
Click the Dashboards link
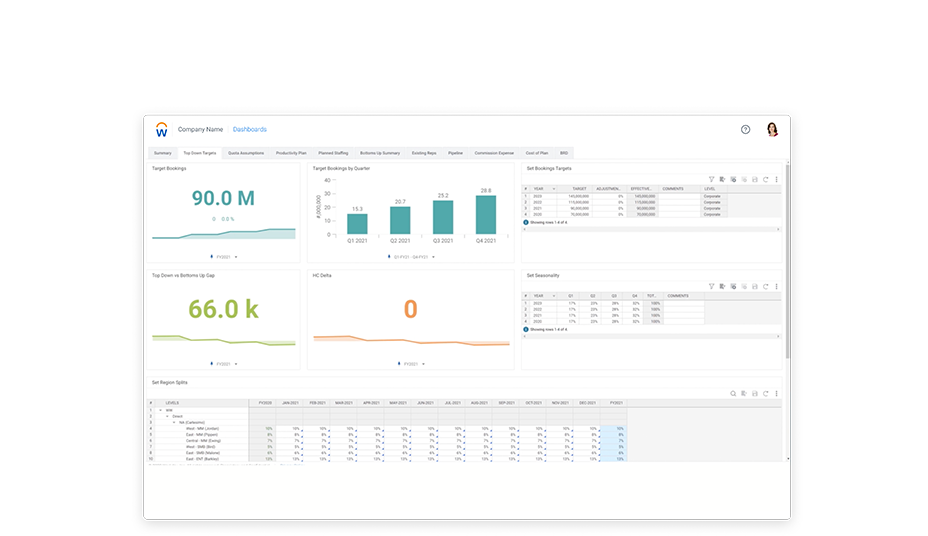[250, 130]
